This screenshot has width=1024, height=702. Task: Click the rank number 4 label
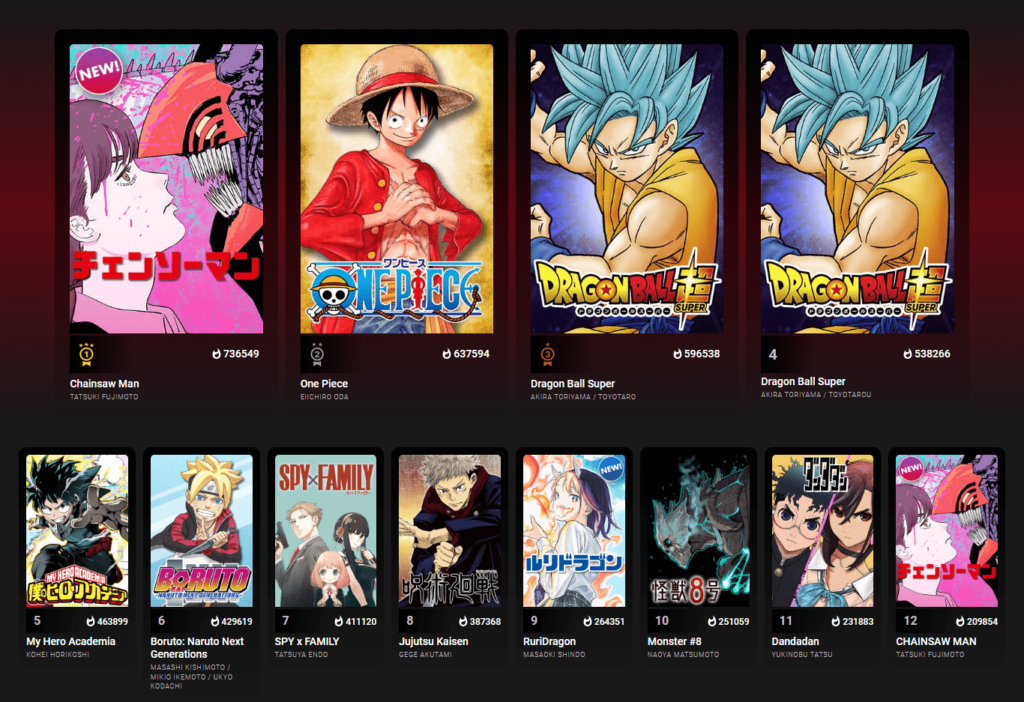coord(773,355)
